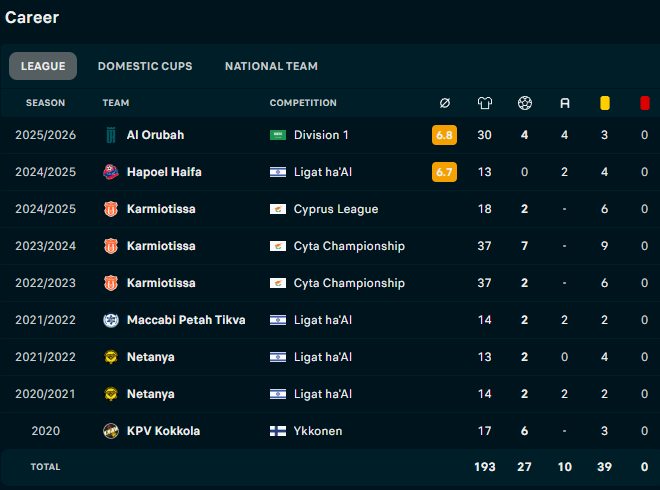Click the assists 'A' column icon
This screenshot has width=660, height=490.
[x=564, y=103]
